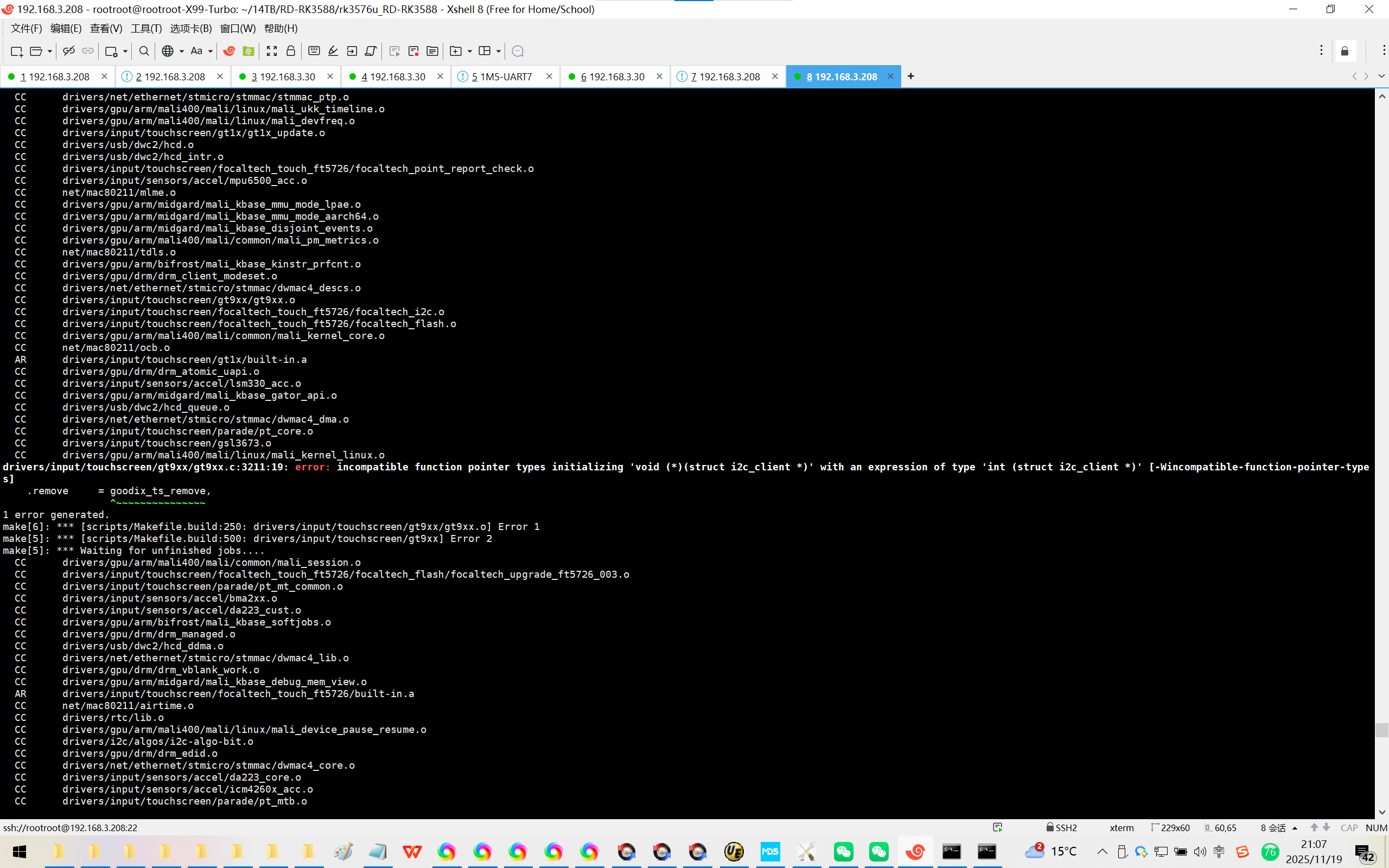Close the 3 192.168.3.30 tab
The image size is (1389, 868).
click(330, 76)
